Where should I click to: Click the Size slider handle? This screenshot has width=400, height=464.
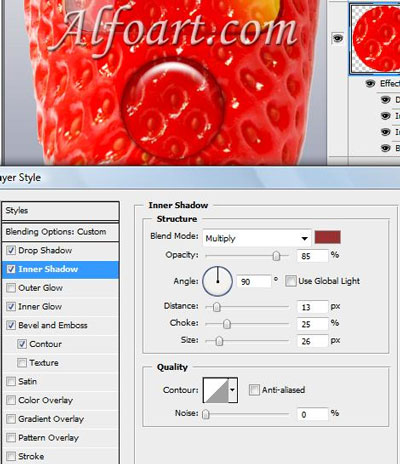[219, 341]
